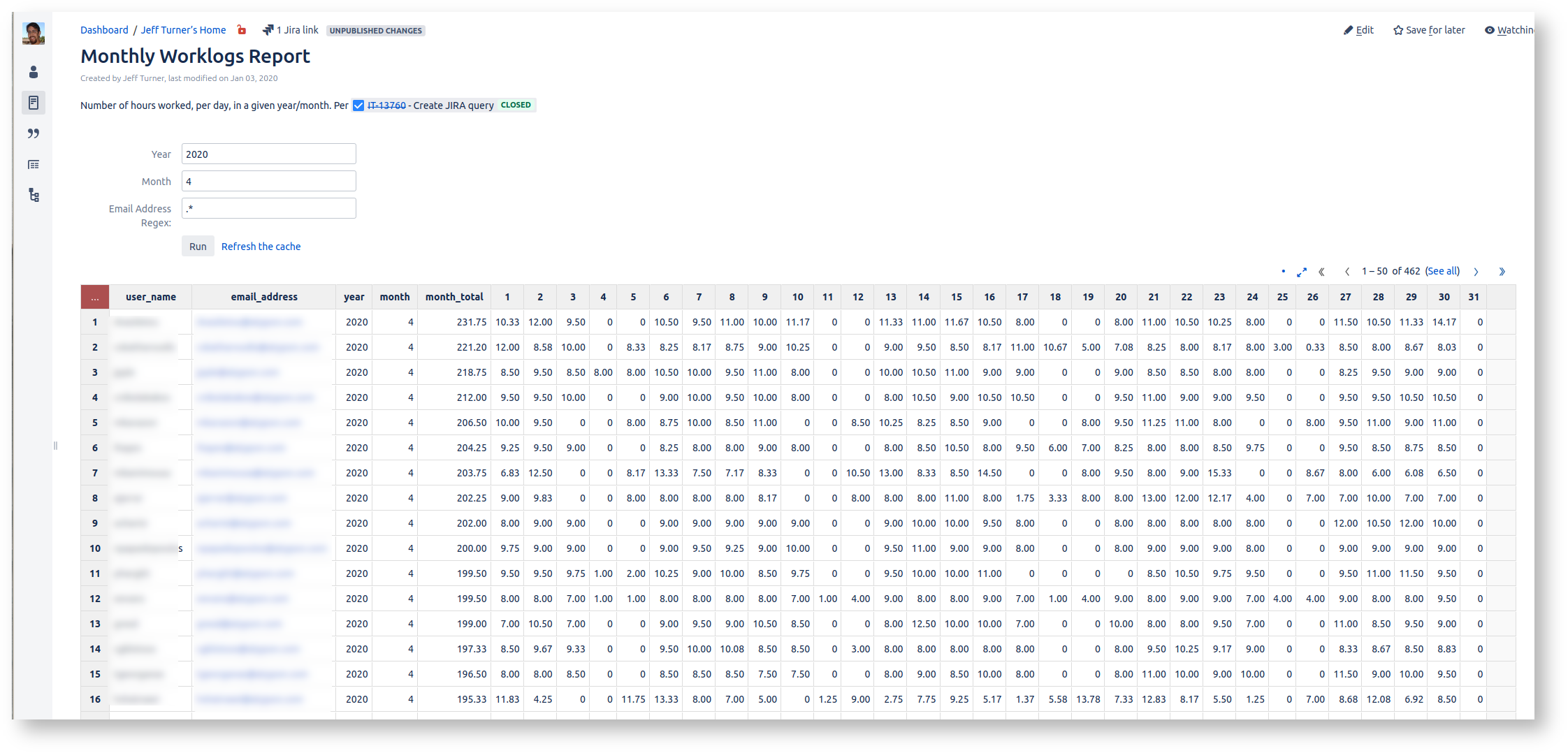The width and height of the screenshot is (1568, 753).
Task: Open the Blog quote icon in the sidebar
Action: click(x=33, y=133)
